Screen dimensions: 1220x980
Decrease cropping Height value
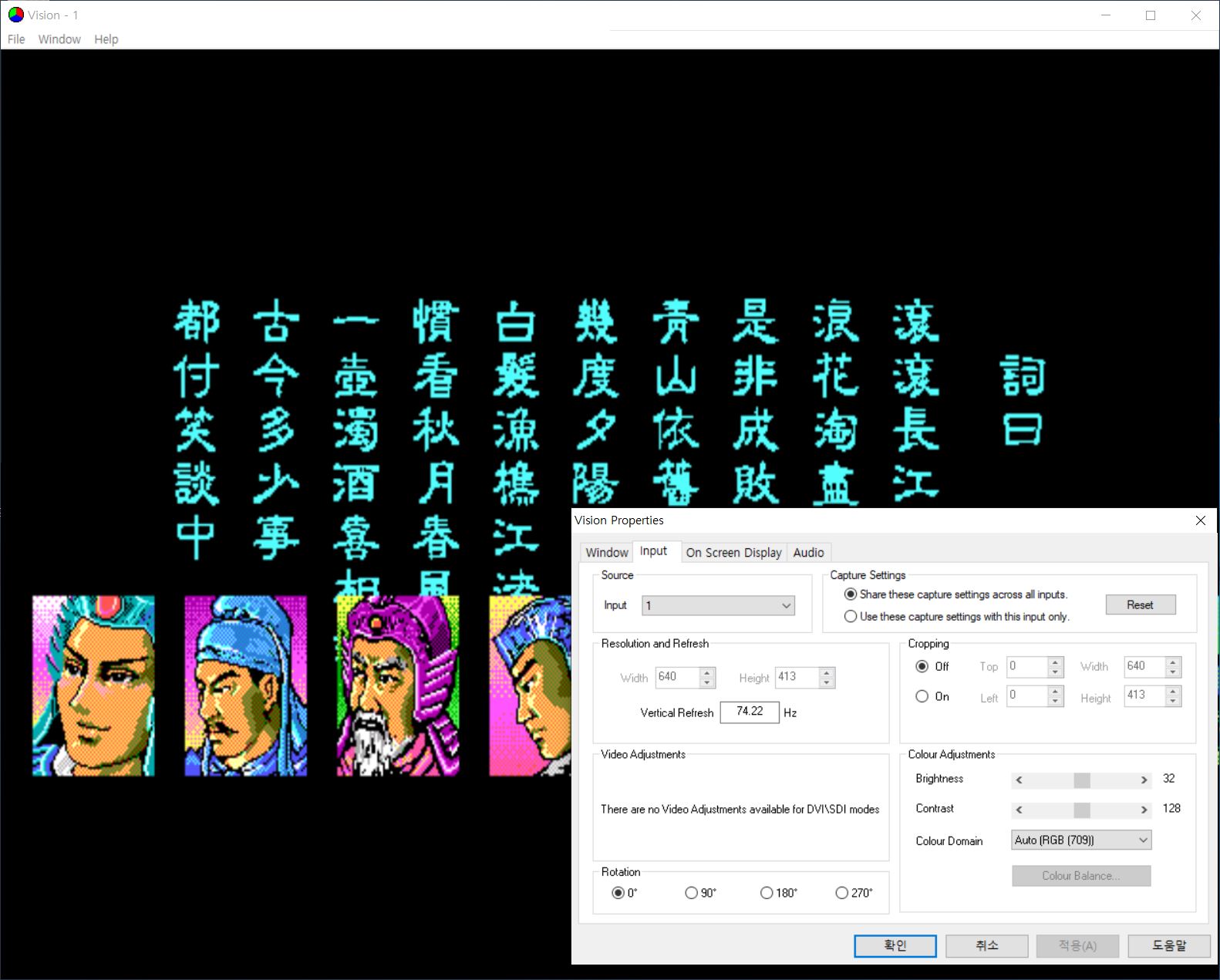(x=1173, y=702)
